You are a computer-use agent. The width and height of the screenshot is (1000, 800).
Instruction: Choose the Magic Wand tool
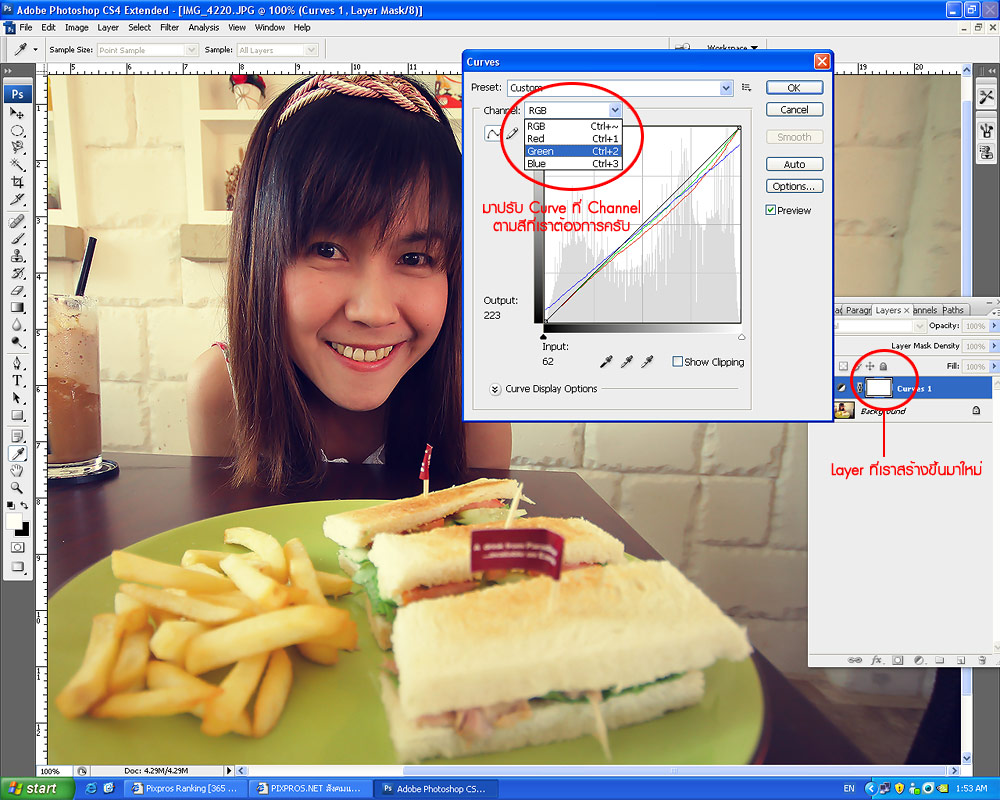[17, 165]
